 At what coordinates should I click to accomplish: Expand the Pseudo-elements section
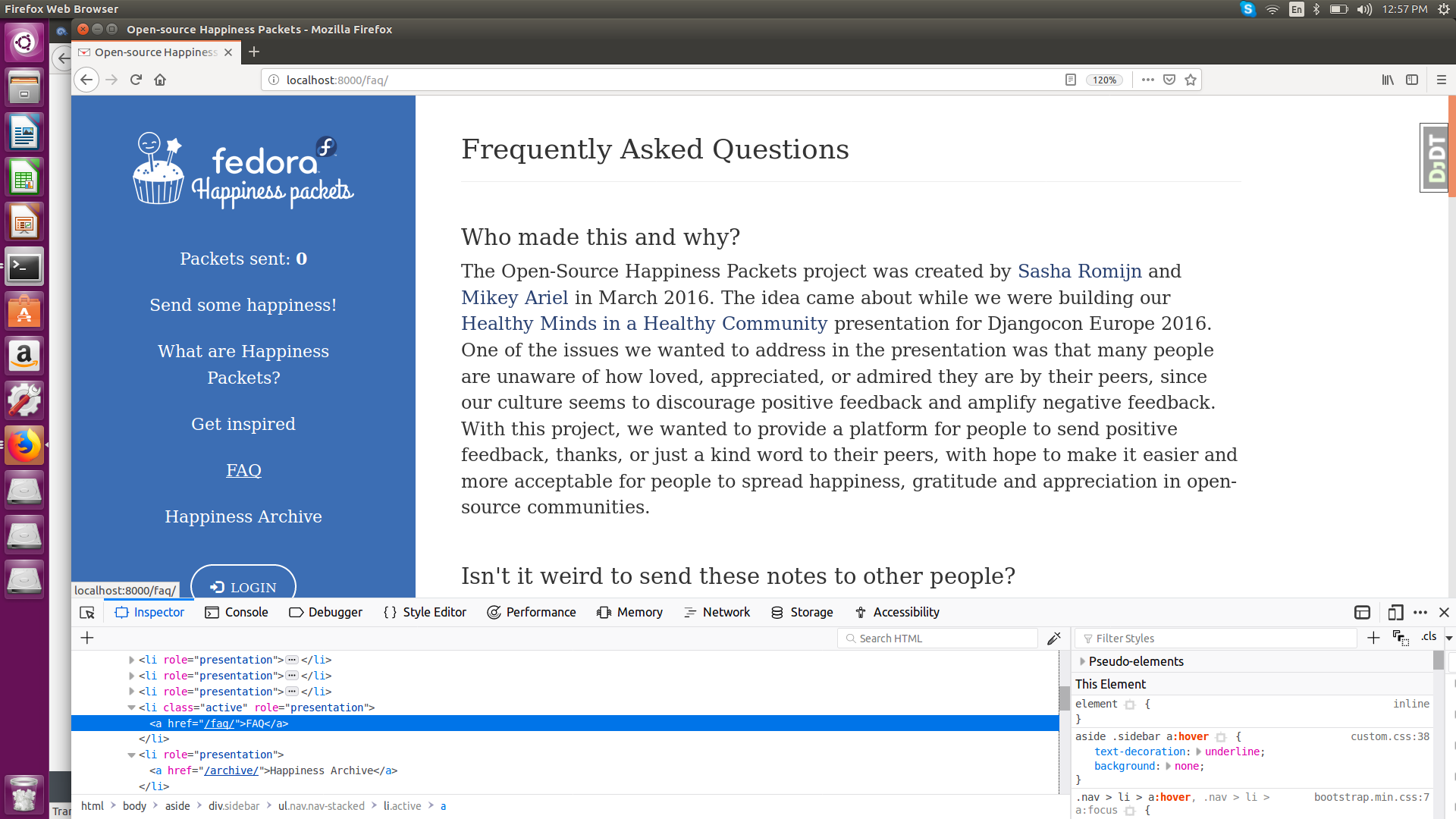click(1082, 661)
